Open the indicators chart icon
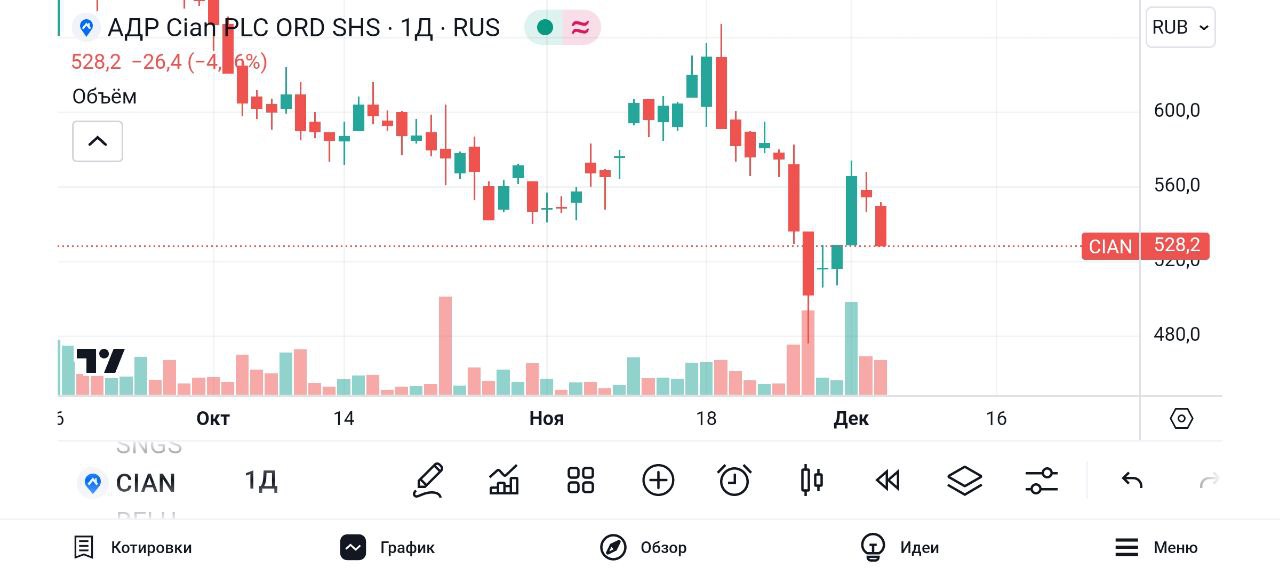 point(504,481)
